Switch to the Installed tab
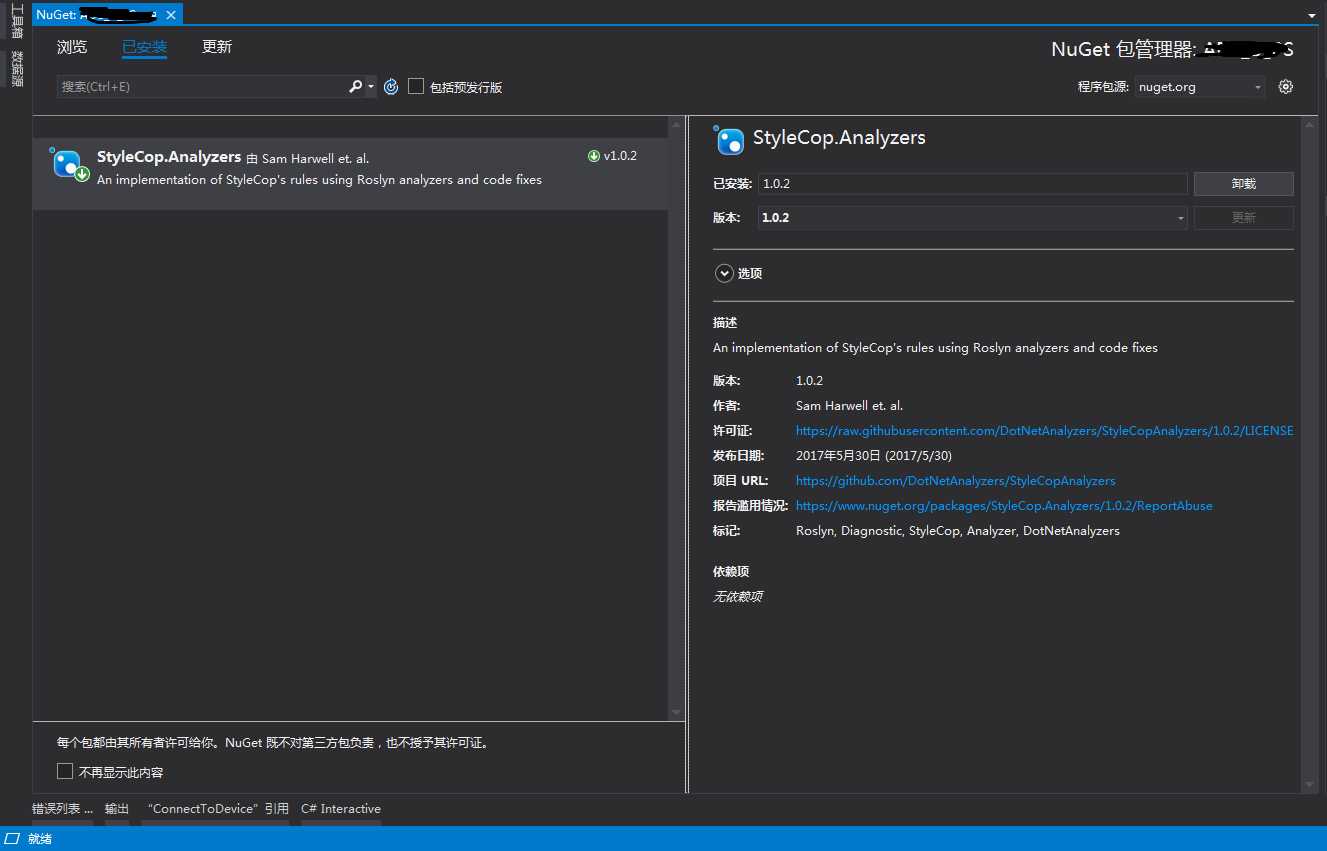Image resolution: width=1327 pixels, height=851 pixels. click(x=144, y=48)
